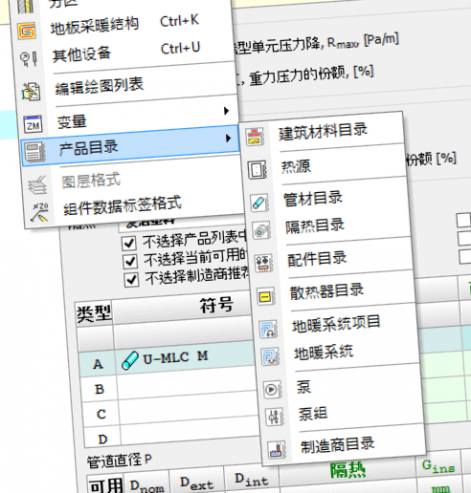Click the 热源 heat source icon
The width and height of the screenshot is (471, 493).
[257, 169]
